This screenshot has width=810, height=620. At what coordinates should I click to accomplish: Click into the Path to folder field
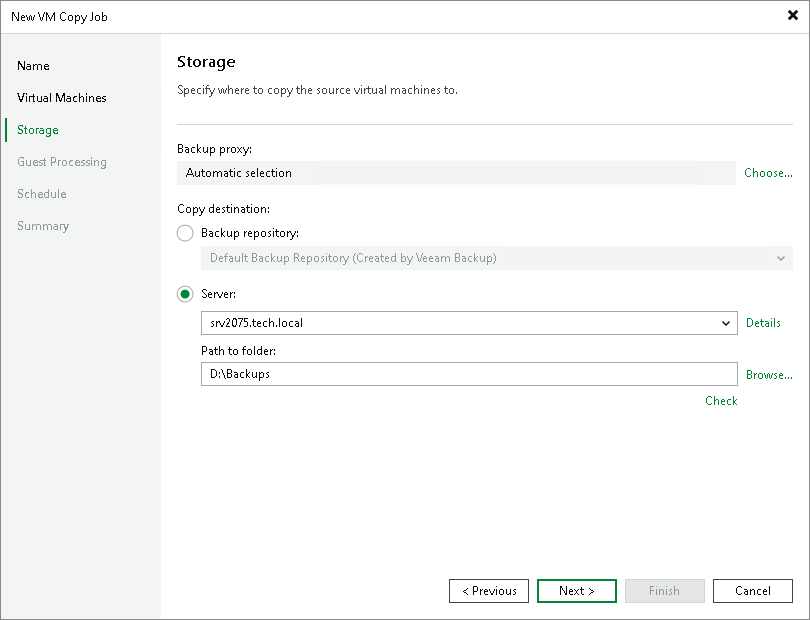coord(469,374)
